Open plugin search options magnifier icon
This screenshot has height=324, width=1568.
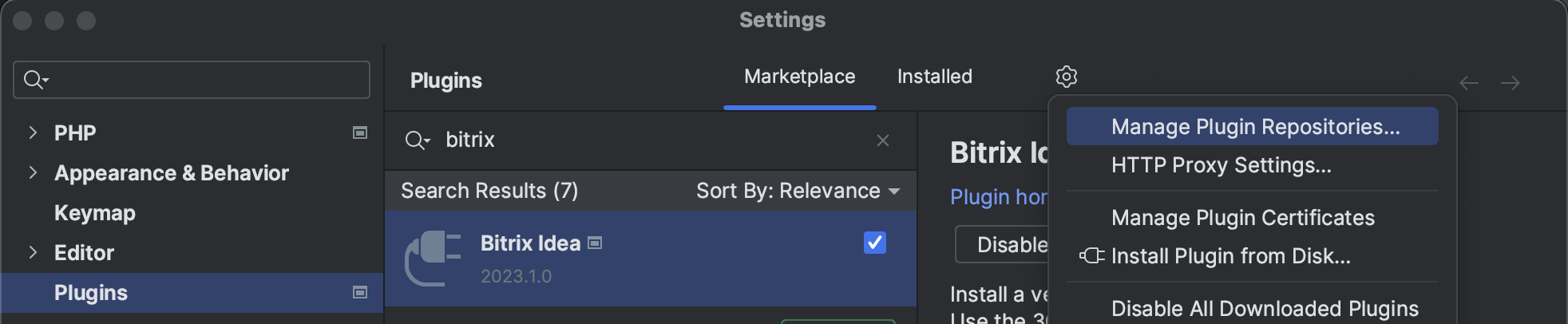pos(418,140)
